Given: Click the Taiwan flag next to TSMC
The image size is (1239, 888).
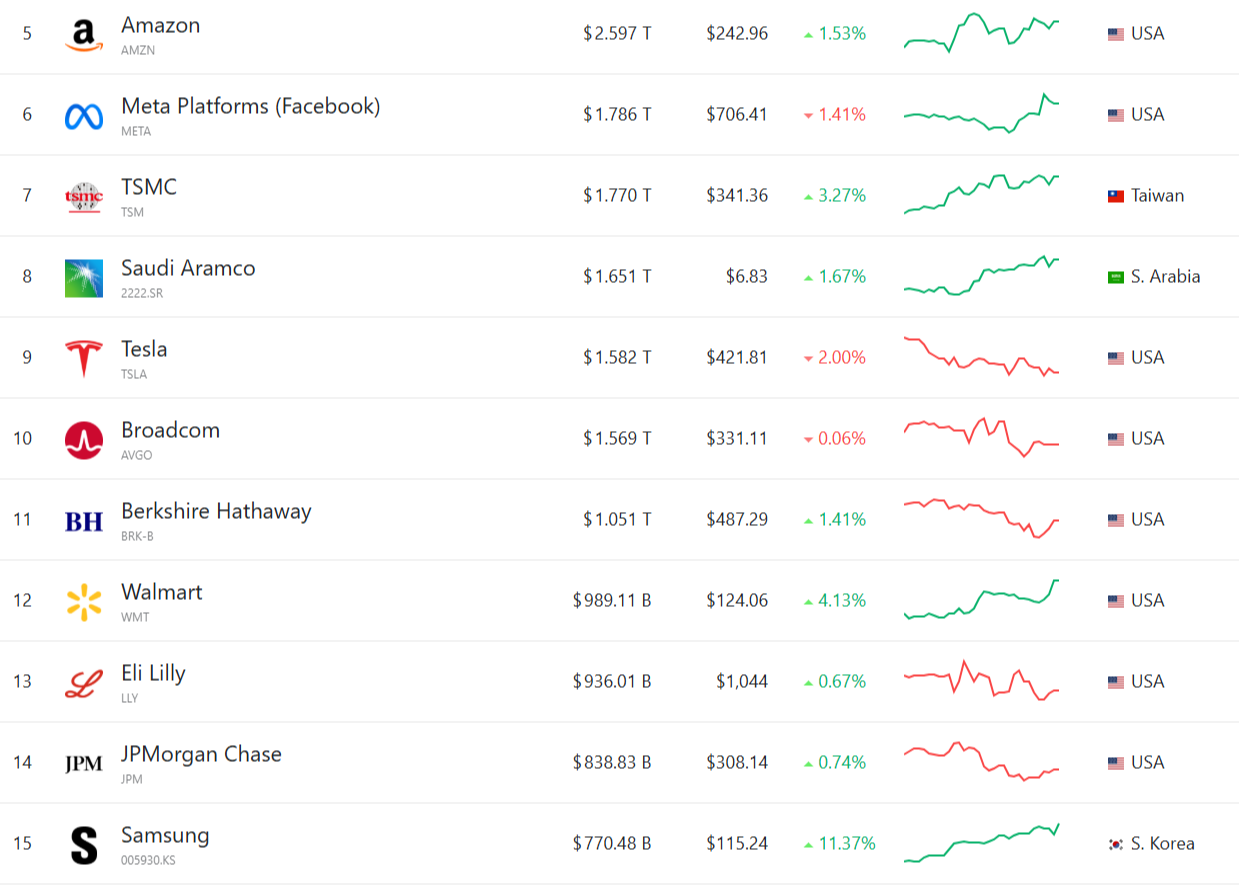Looking at the screenshot, I should click(x=1116, y=196).
